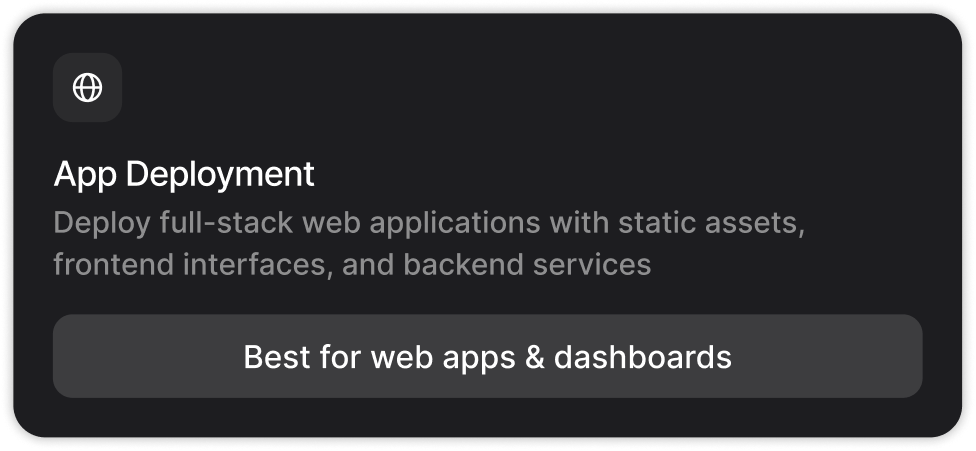Image resolution: width=976 pixels, height=451 pixels.
Task: Click the "Best for web apps & dashboards" button
Action: click(x=487, y=356)
